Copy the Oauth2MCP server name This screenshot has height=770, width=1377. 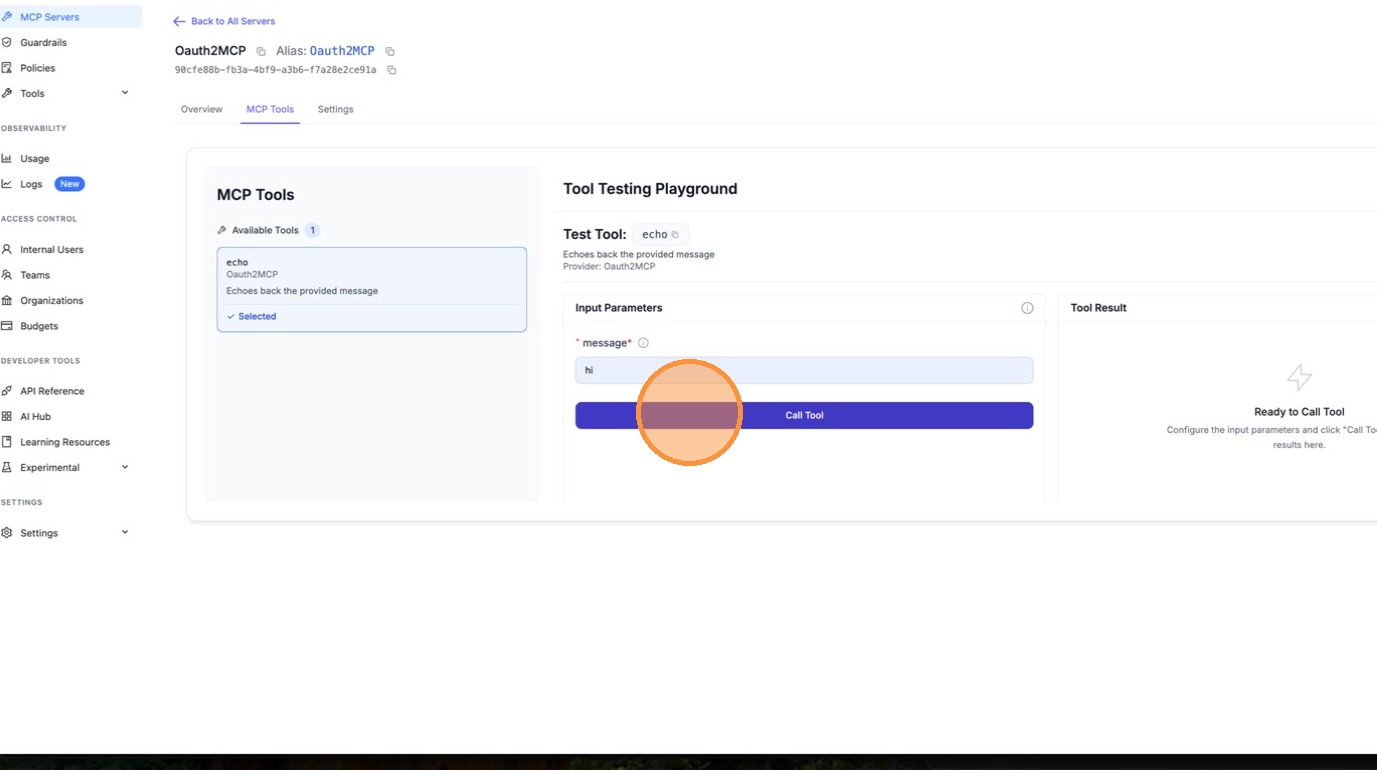[261, 51]
